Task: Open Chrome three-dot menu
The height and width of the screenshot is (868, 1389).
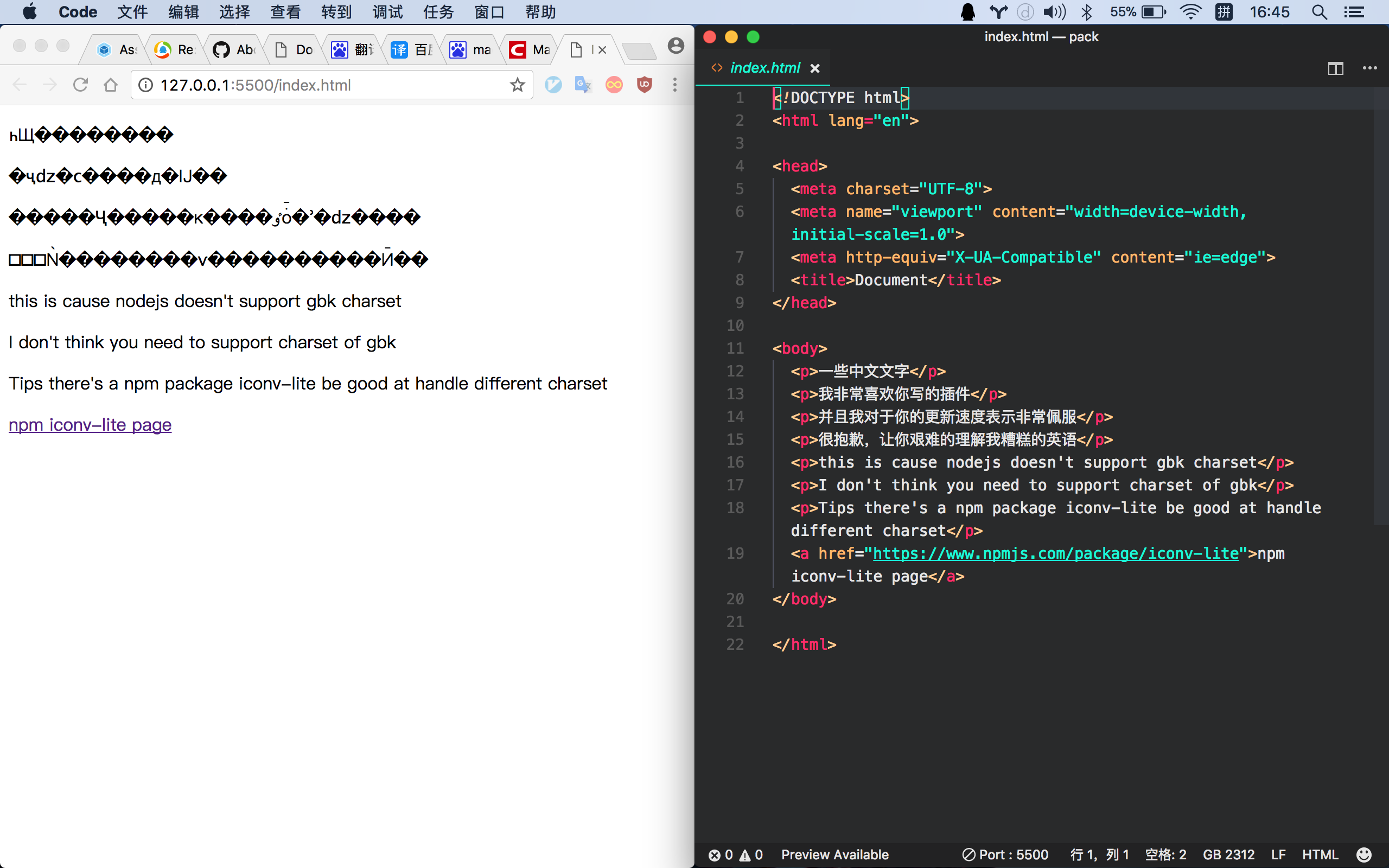Action: 675,85
